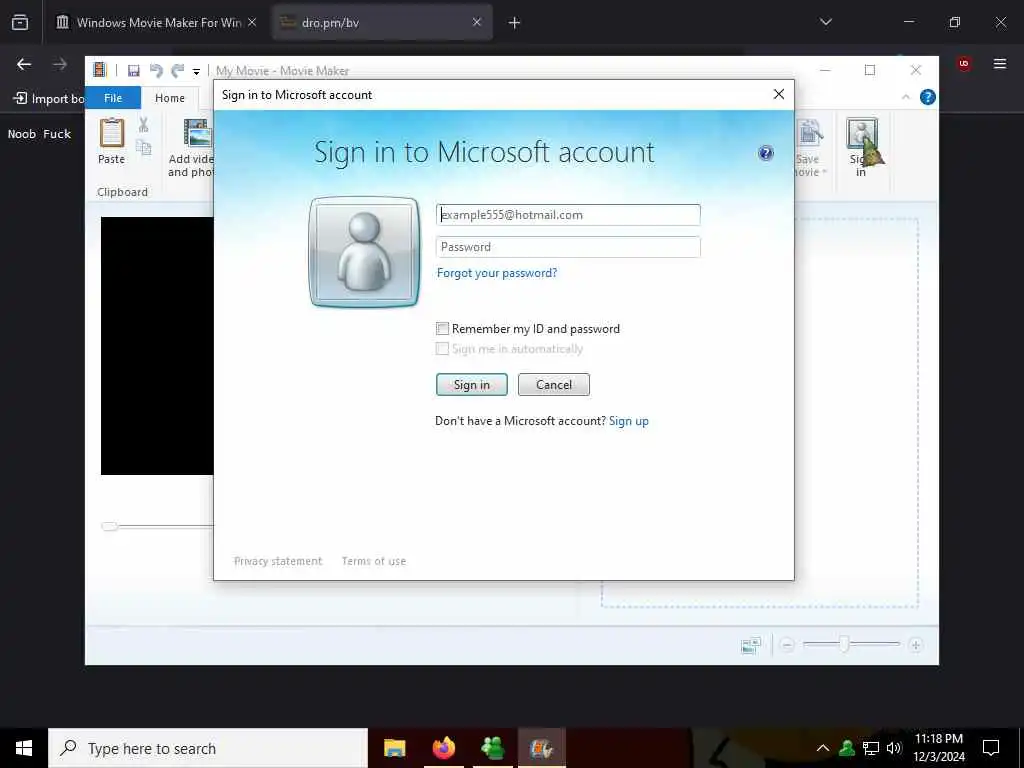
Task: Click the green Messenger people taskbar icon
Action: (492, 748)
